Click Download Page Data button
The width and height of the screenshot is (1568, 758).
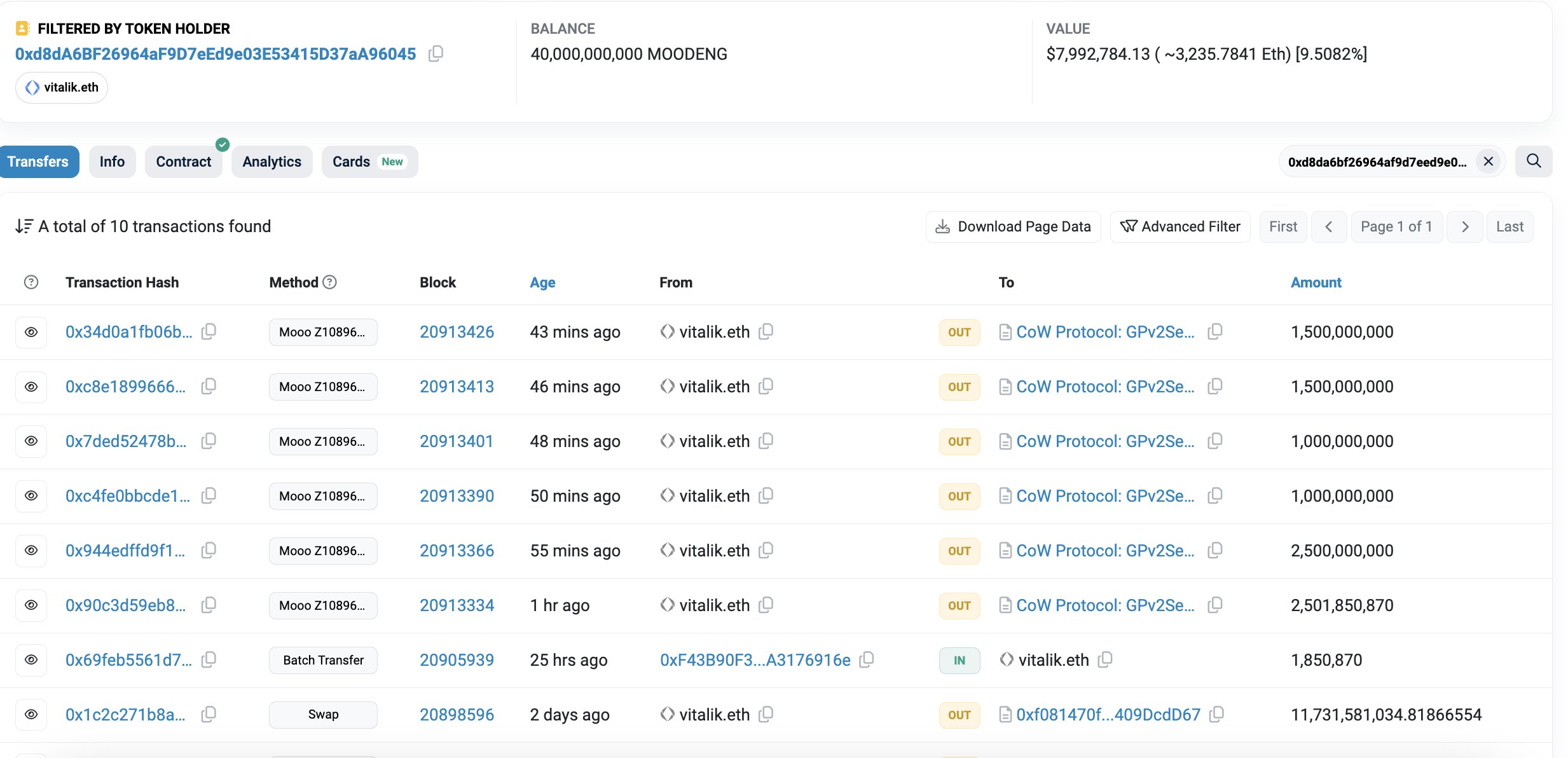[x=1013, y=227]
